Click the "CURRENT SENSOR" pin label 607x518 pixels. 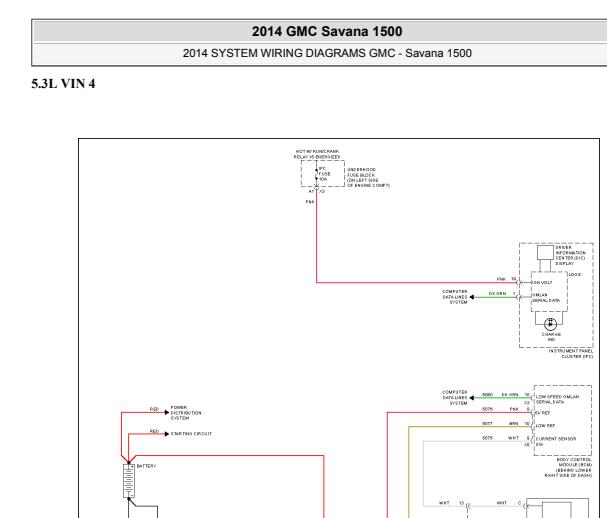(556, 439)
